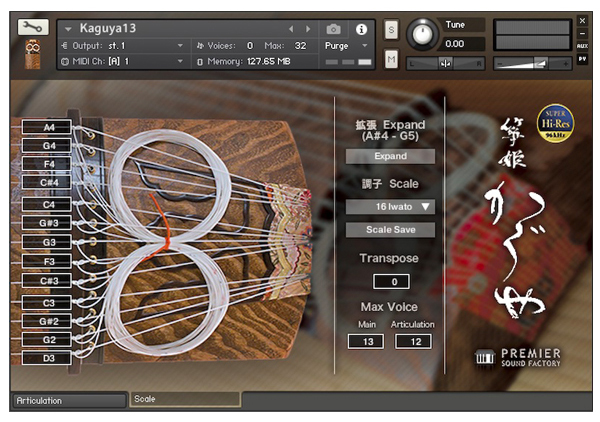The image size is (600, 422).
Task: Select the G2 string note box
Action: tap(47, 339)
